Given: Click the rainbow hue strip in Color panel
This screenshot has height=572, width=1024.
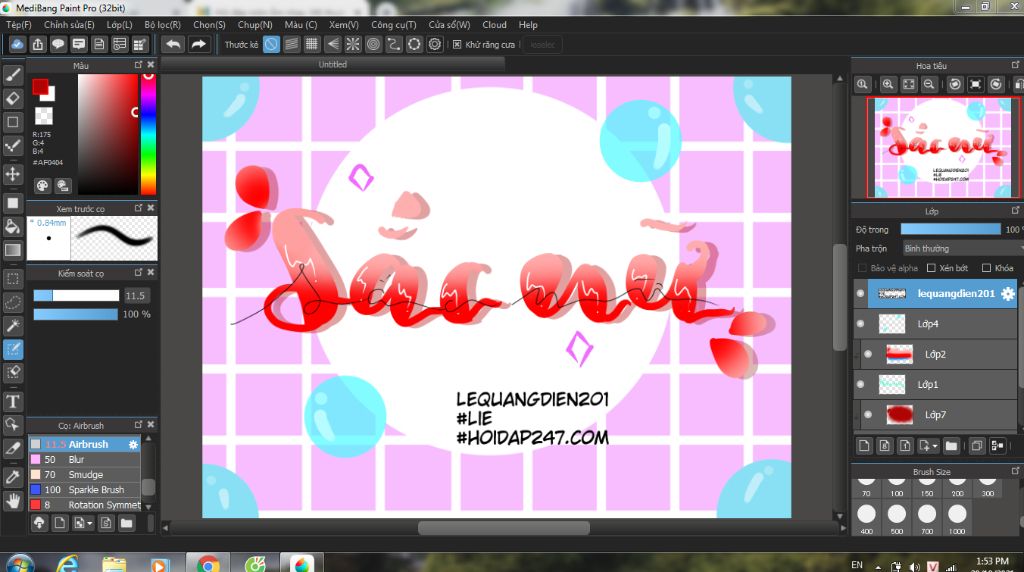Looking at the screenshot, I should click(148, 134).
